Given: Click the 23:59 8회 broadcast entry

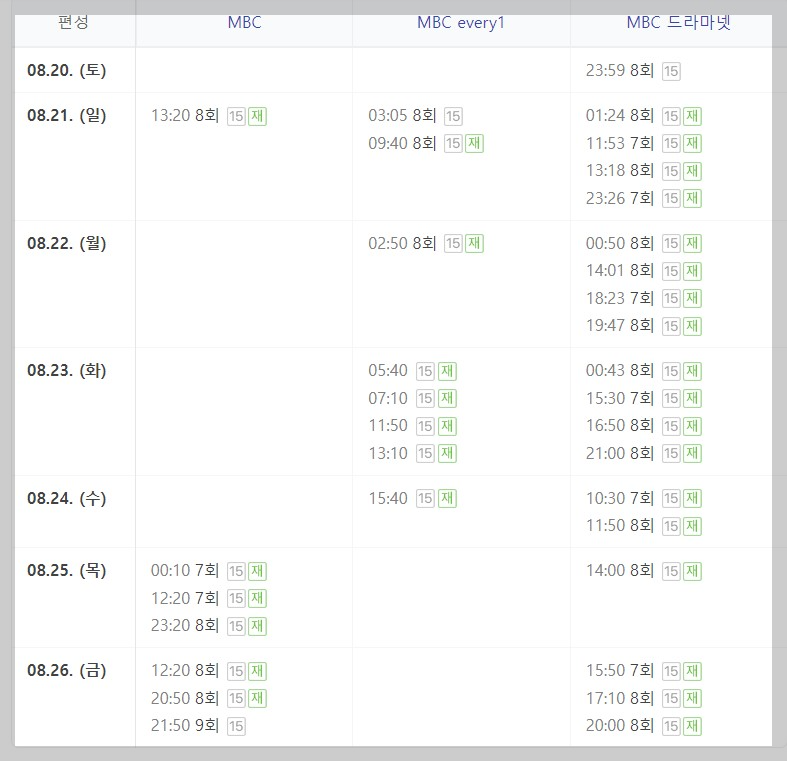Looking at the screenshot, I should [620, 71].
